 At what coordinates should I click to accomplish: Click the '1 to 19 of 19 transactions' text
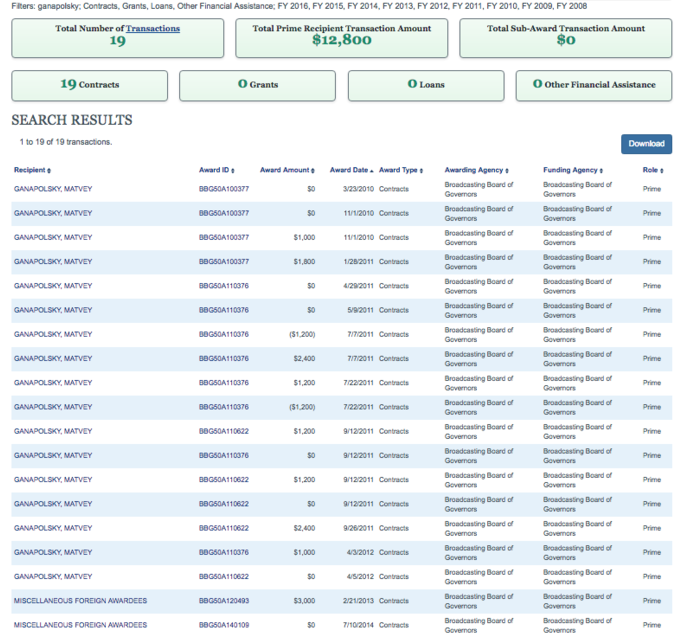(66, 142)
